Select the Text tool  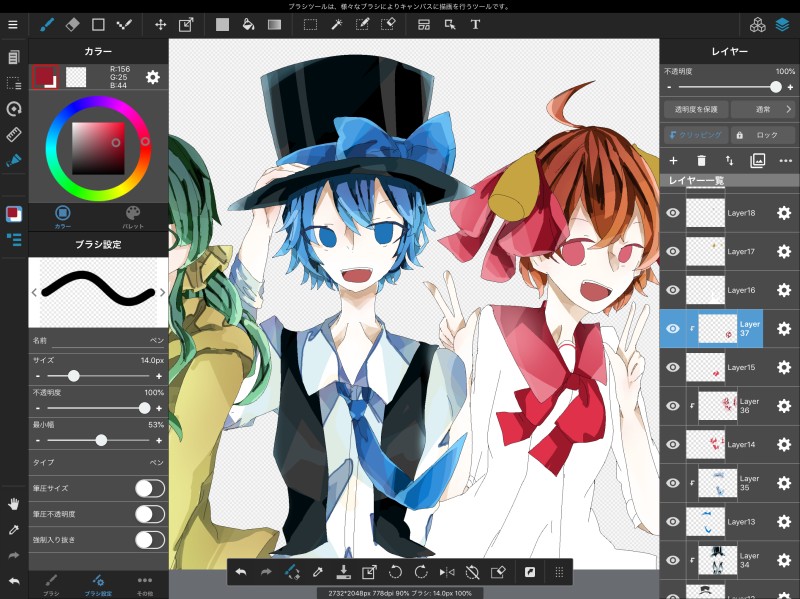(475, 24)
